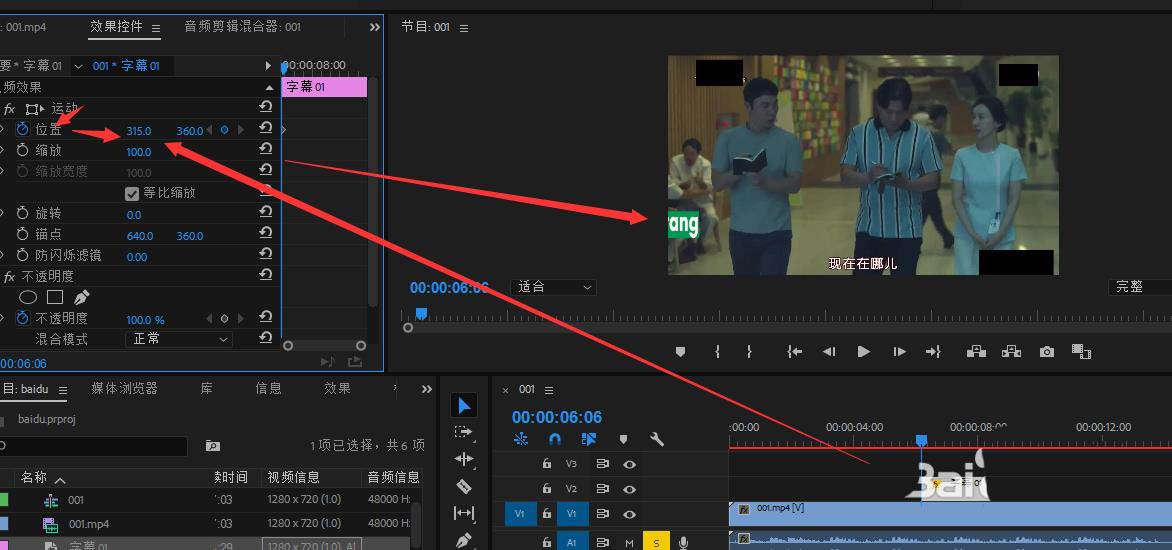
Task: Enable voice-over record on A1
Action: 683,543
